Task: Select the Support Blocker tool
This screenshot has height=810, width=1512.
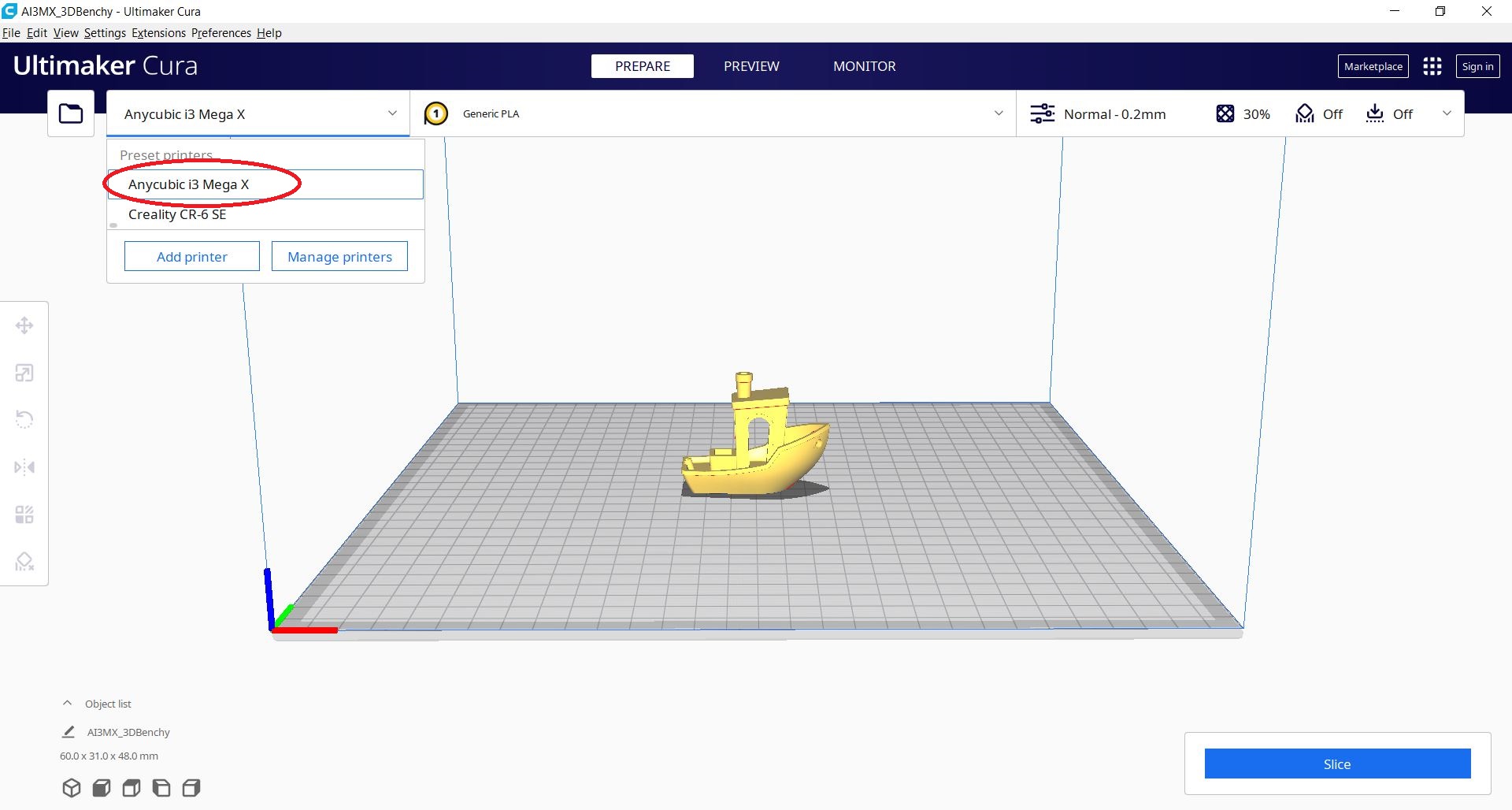Action: [x=24, y=562]
